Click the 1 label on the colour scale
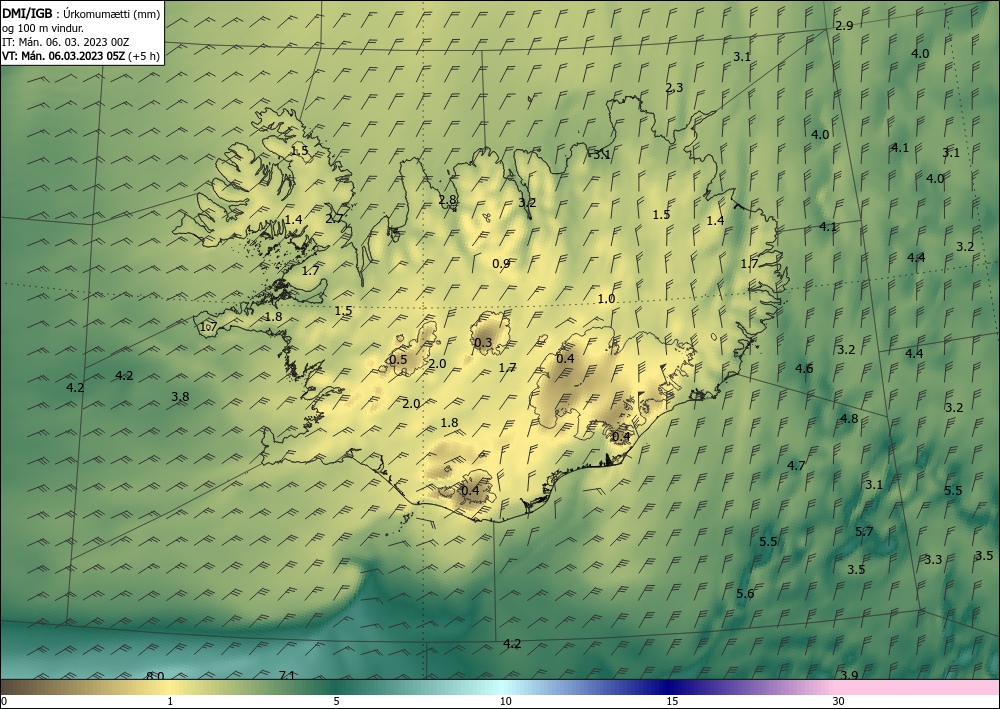The width and height of the screenshot is (1000, 709). (170, 701)
